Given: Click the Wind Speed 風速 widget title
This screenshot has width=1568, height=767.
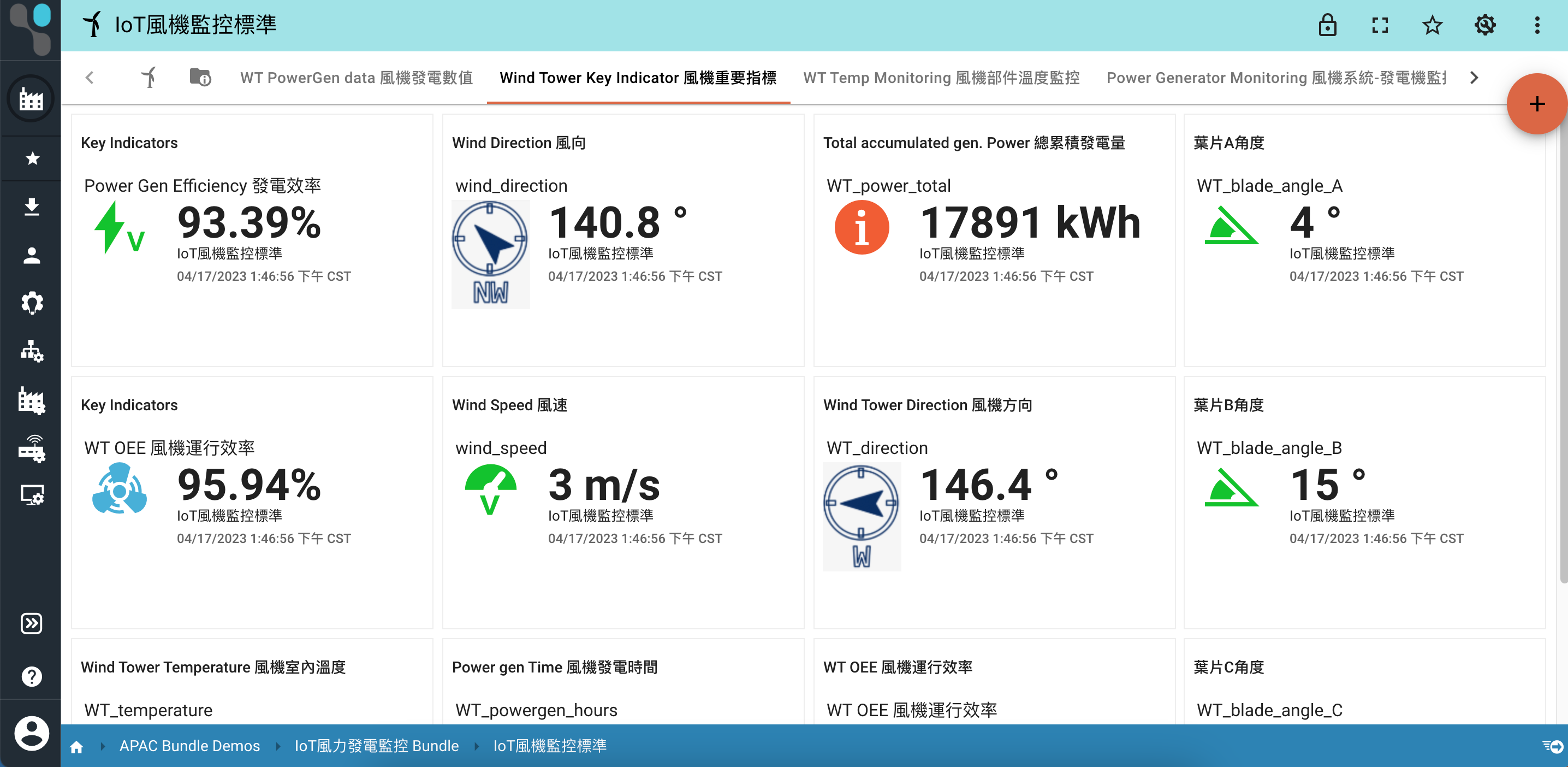Looking at the screenshot, I should 509,405.
